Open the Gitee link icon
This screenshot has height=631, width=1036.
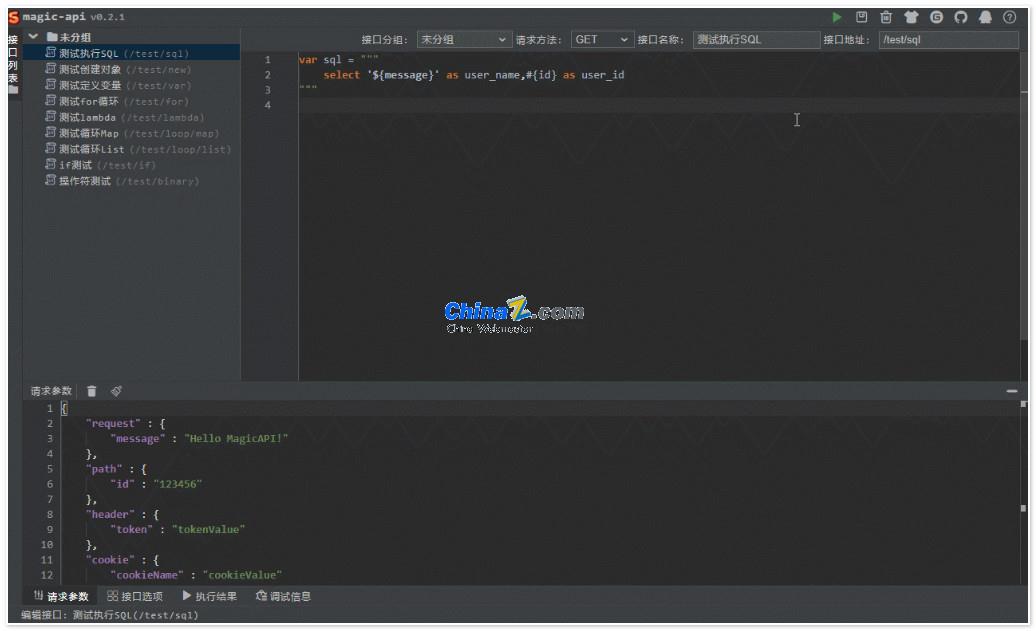point(936,17)
